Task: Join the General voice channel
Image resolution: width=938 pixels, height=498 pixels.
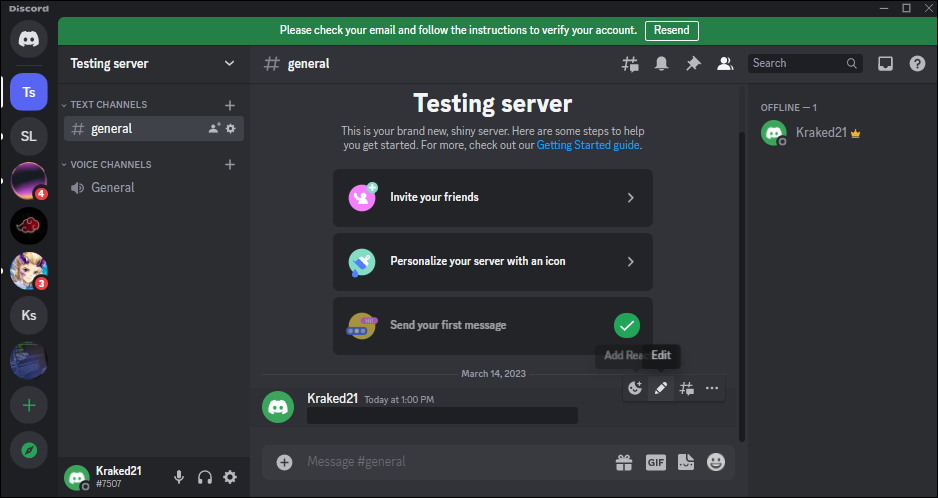Action: pos(113,188)
